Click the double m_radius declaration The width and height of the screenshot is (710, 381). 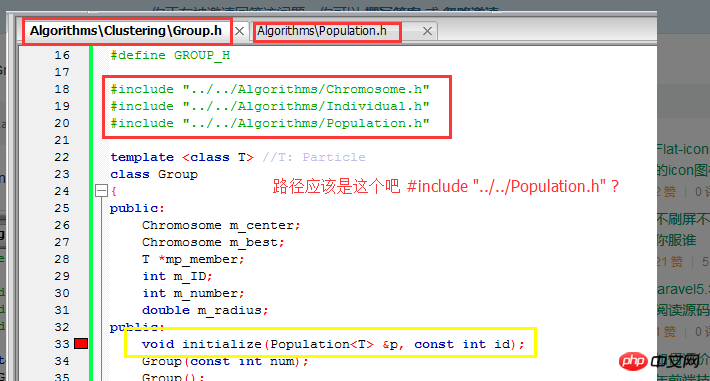coord(205,310)
